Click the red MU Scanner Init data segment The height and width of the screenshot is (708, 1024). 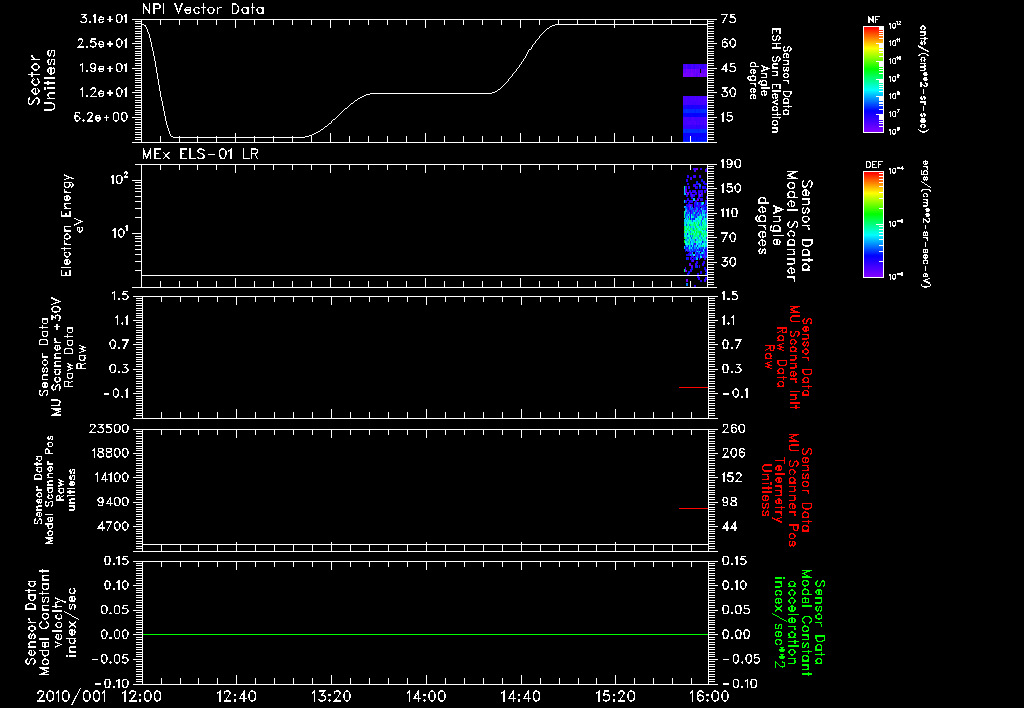coord(694,387)
